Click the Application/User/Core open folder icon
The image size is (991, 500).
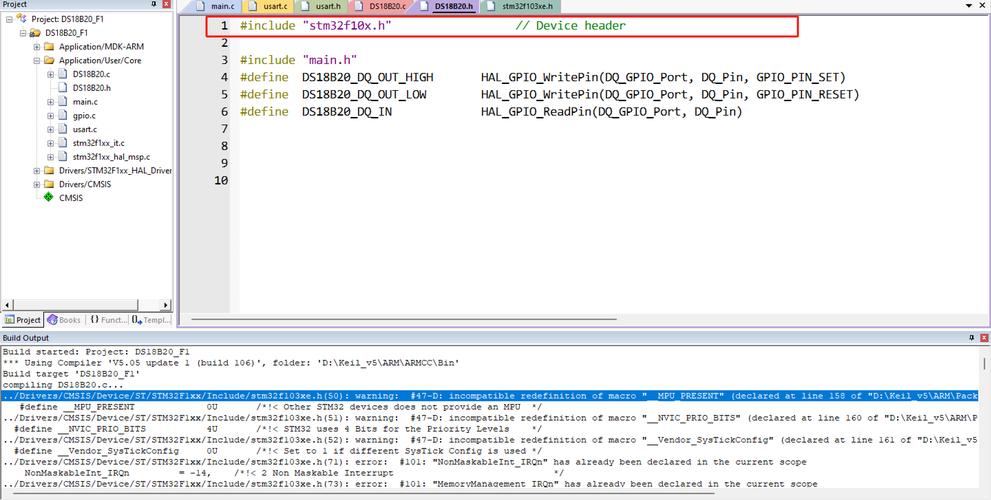[49, 61]
